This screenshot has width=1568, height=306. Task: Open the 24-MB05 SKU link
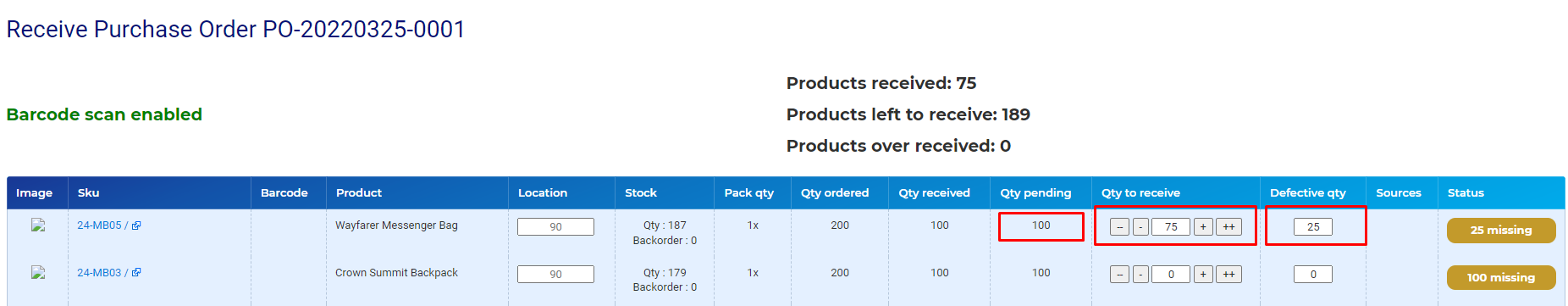pos(99,225)
